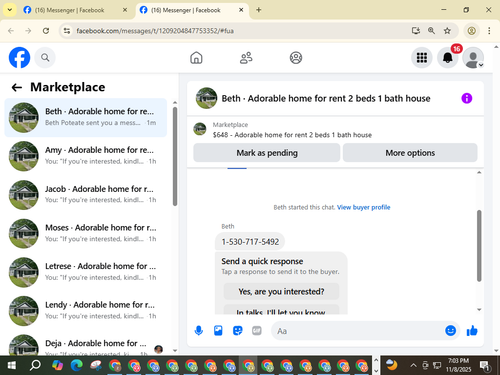Open View buyer profile link
The width and height of the screenshot is (500, 375).
(363, 207)
